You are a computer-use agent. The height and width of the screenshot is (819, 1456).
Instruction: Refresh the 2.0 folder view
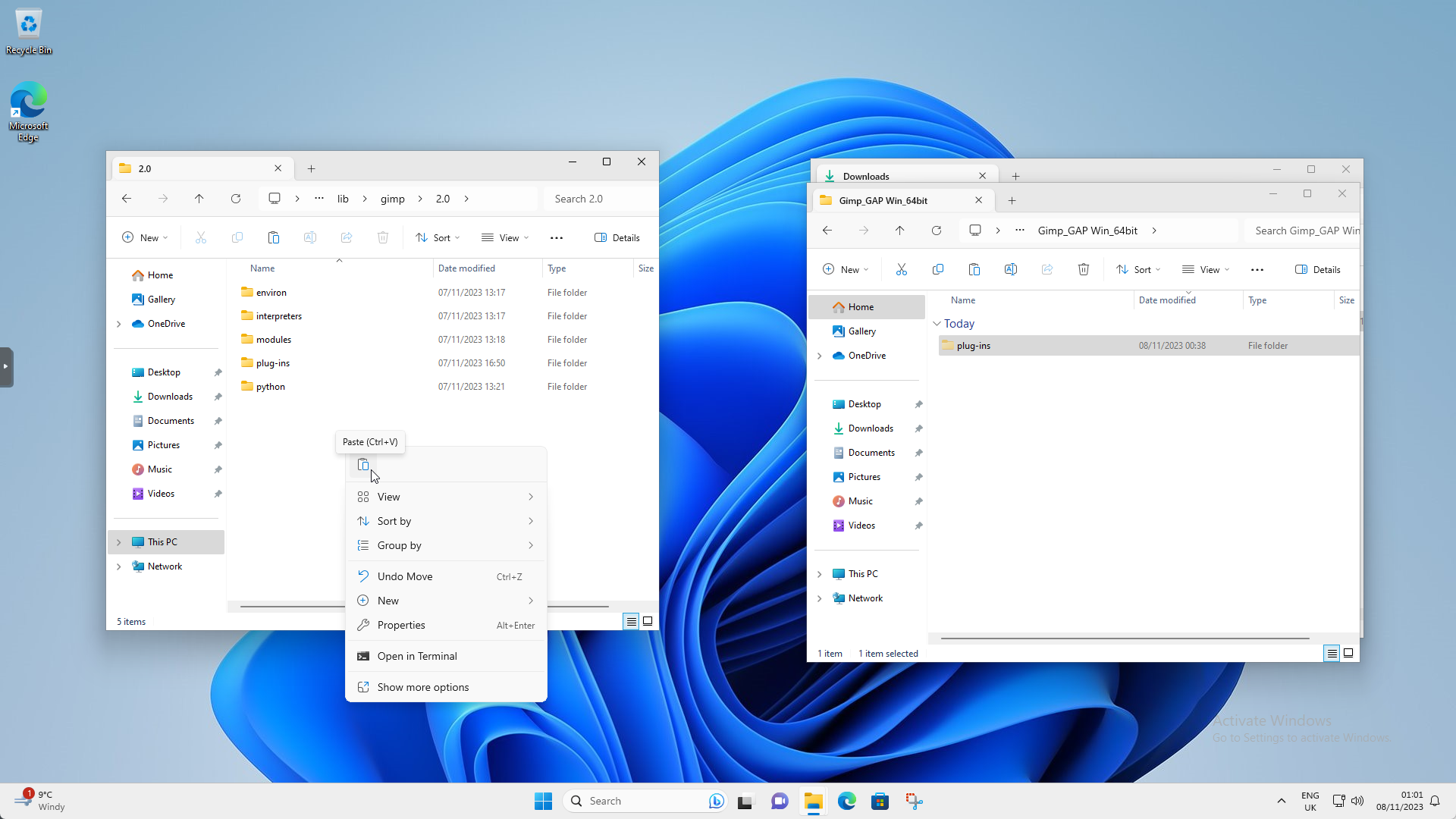pyautogui.click(x=236, y=199)
